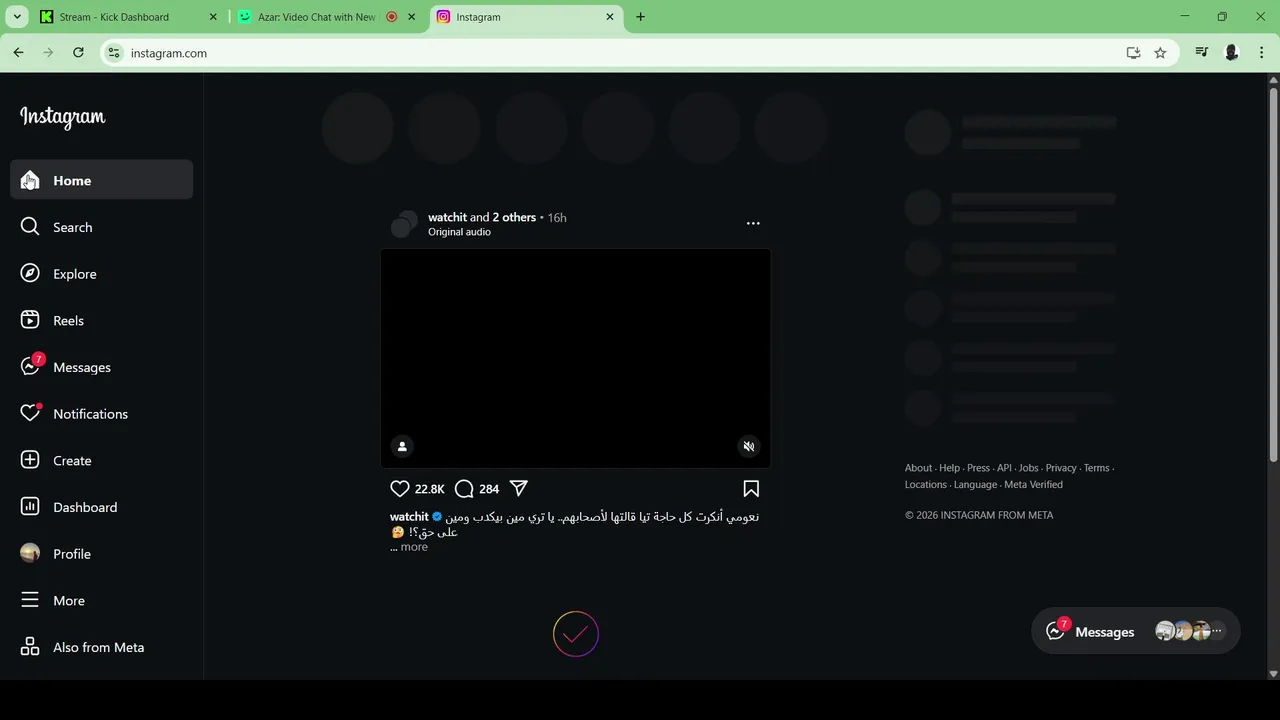This screenshot has height=720, width=1280.
Task: Reload the page
Action: [78, 53]
